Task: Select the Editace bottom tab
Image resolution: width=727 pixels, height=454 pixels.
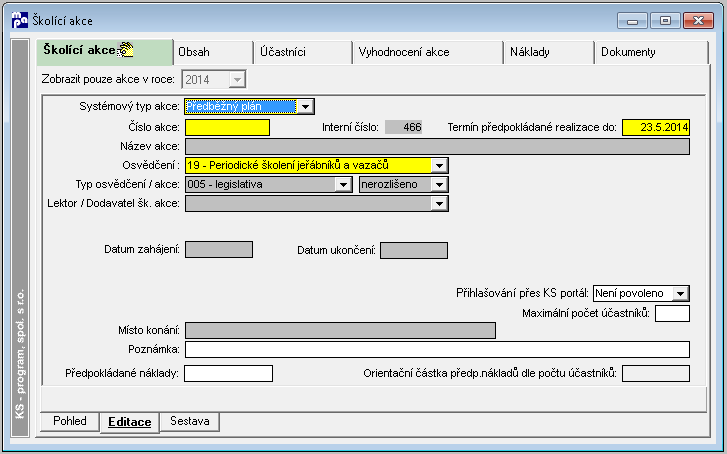Action: click(130, 422)
